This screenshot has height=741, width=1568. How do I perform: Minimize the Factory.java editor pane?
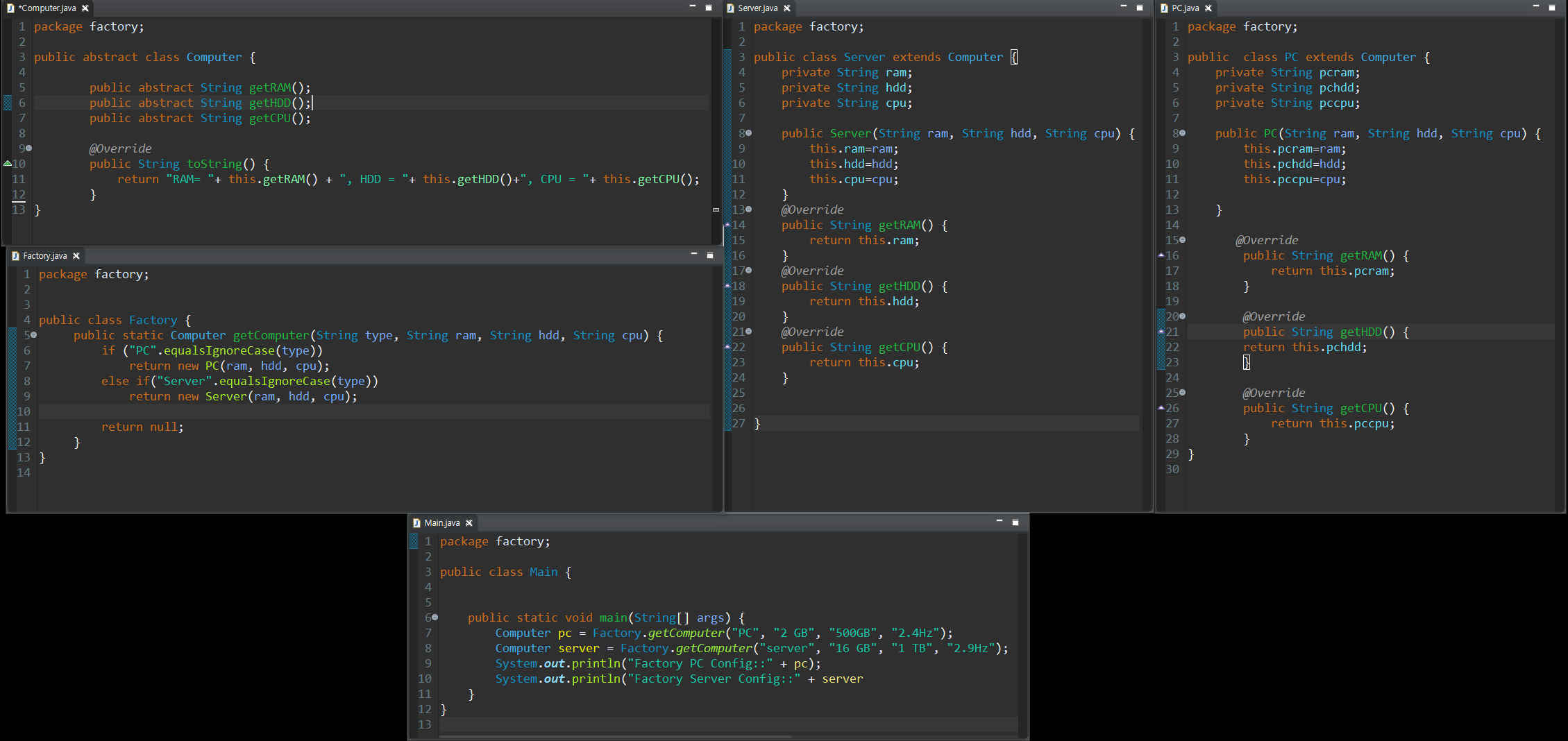(x=693, y=255)
